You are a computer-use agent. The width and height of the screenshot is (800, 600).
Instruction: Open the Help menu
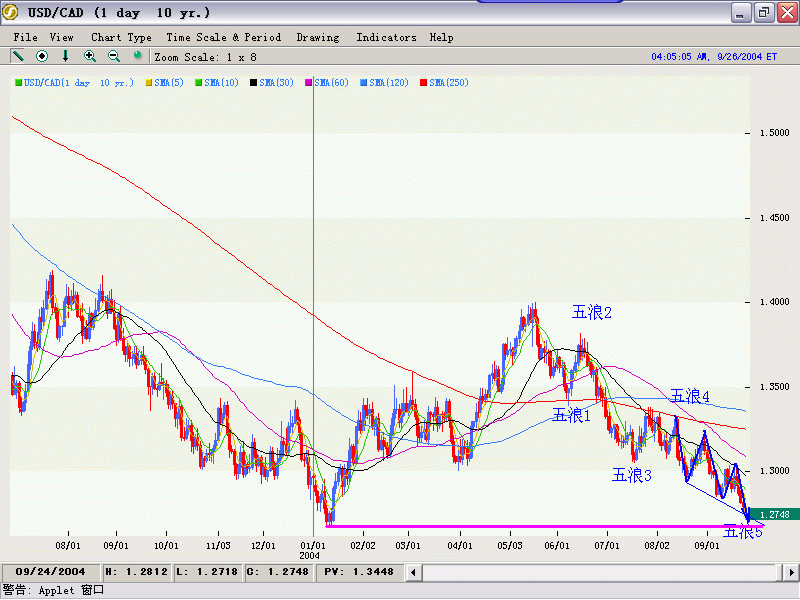pyautogui.click(x=441, y=37)
